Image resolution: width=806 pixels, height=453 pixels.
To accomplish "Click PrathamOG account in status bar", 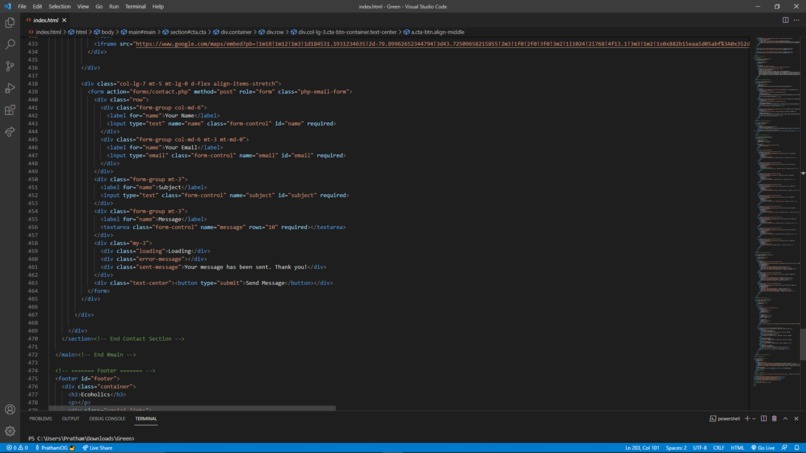I will point(54,448).
